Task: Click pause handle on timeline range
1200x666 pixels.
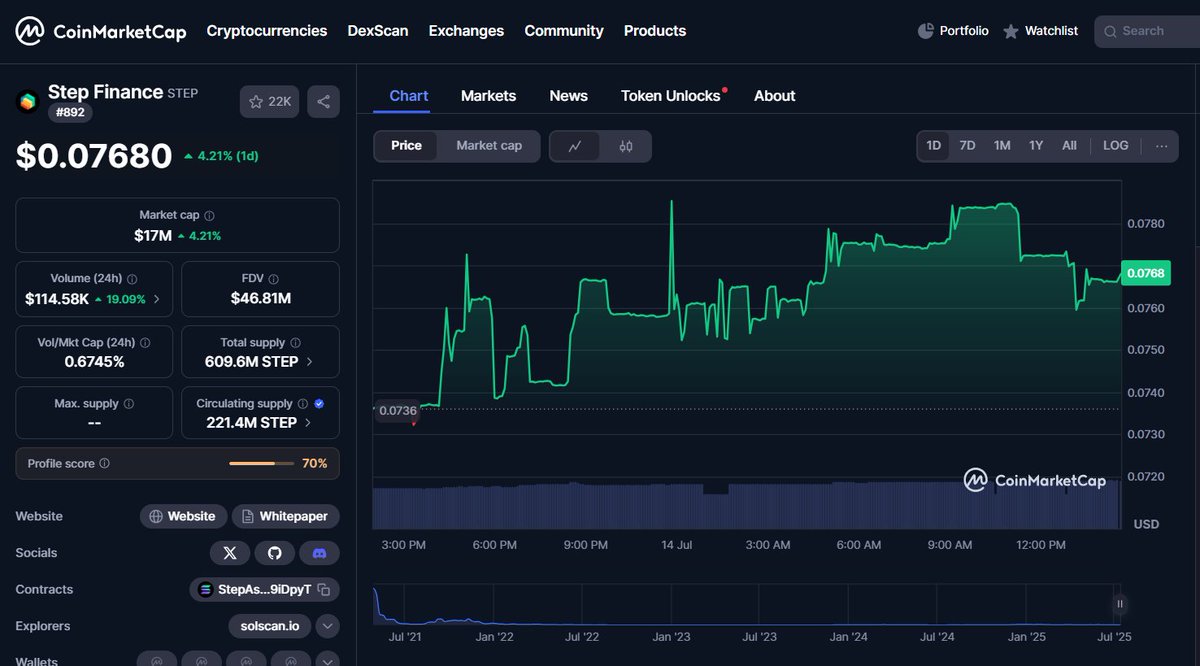Action: click(1120, 604)
